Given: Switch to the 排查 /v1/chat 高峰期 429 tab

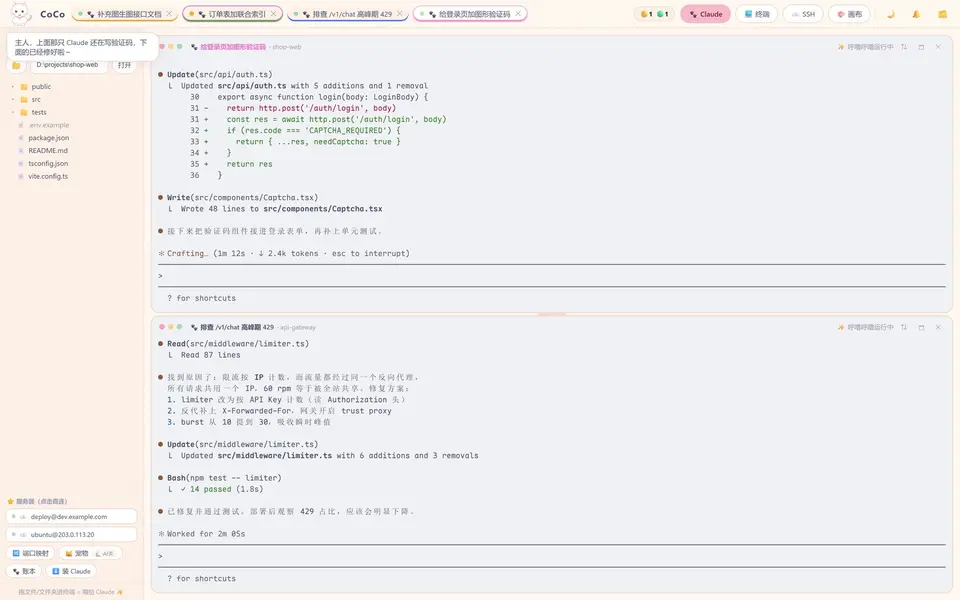Looking at the screenshot, I should tap(347, 14).
